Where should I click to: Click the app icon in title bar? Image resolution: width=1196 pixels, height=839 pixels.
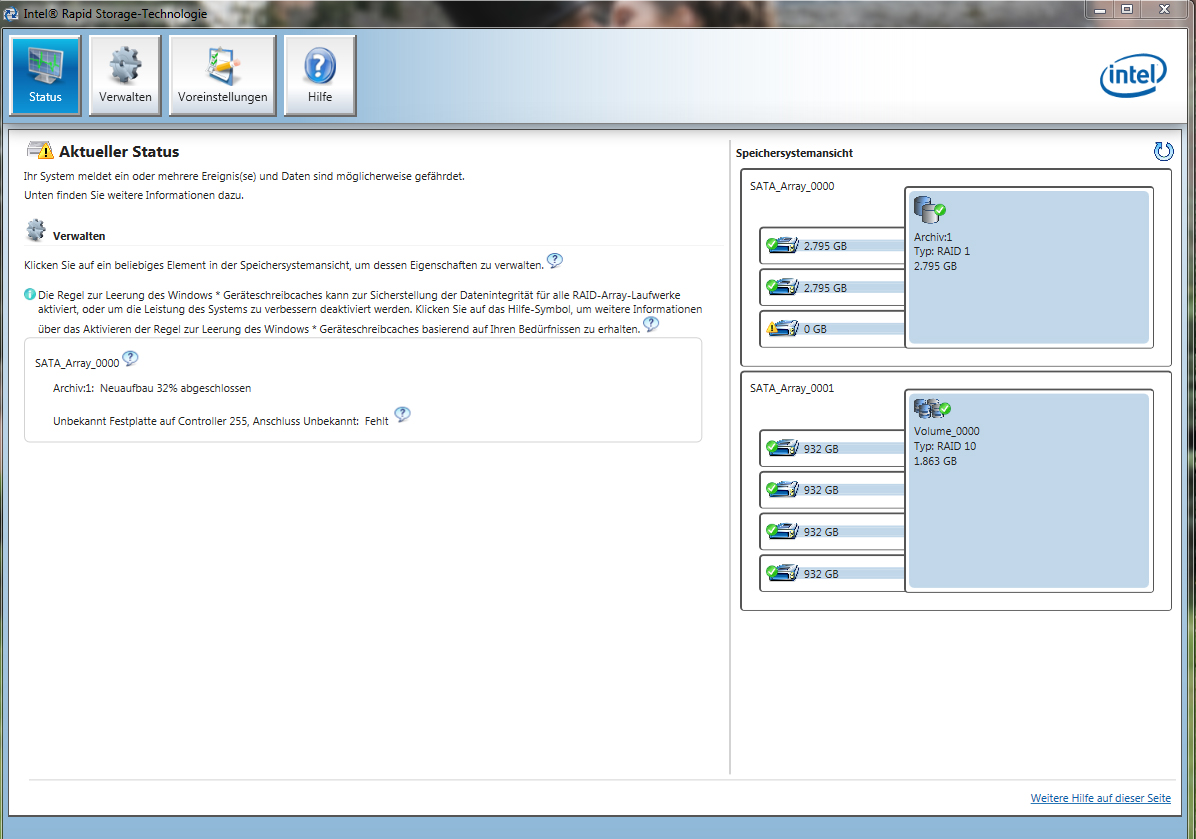click(11, 13)
